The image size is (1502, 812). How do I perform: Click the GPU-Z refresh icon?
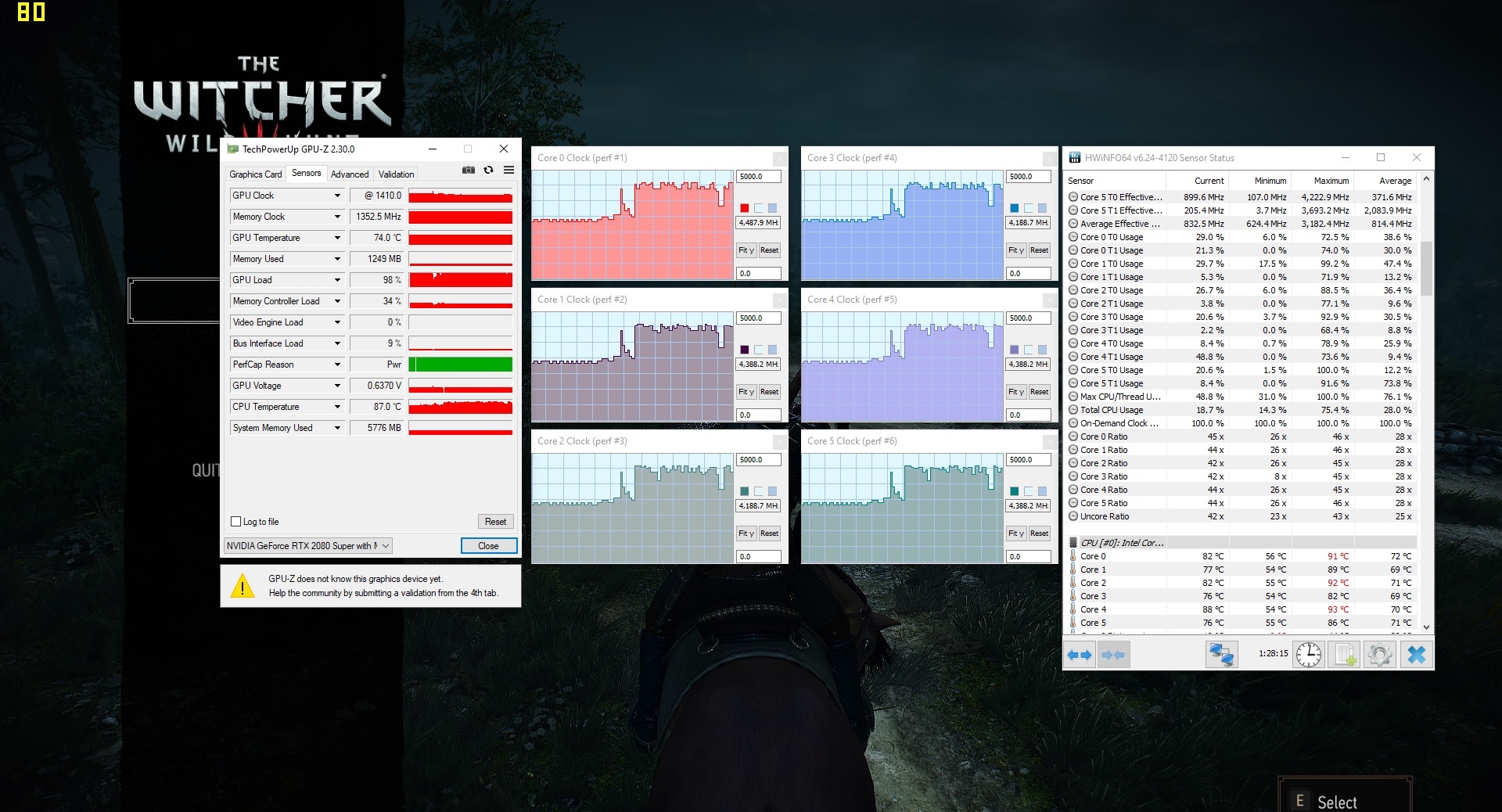point(488,170)
